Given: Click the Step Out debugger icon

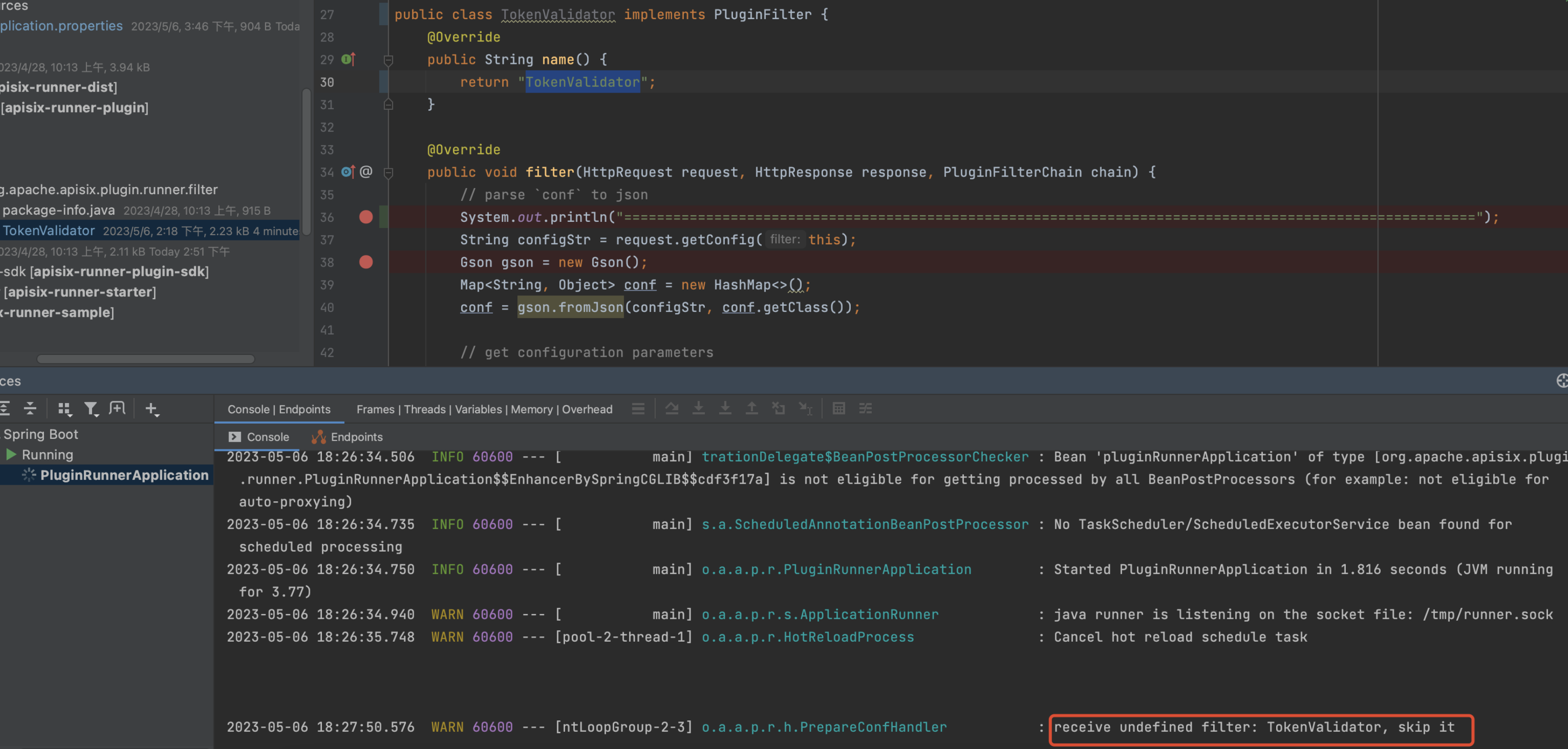Looking at the screenshot, I should pos(752,408).
